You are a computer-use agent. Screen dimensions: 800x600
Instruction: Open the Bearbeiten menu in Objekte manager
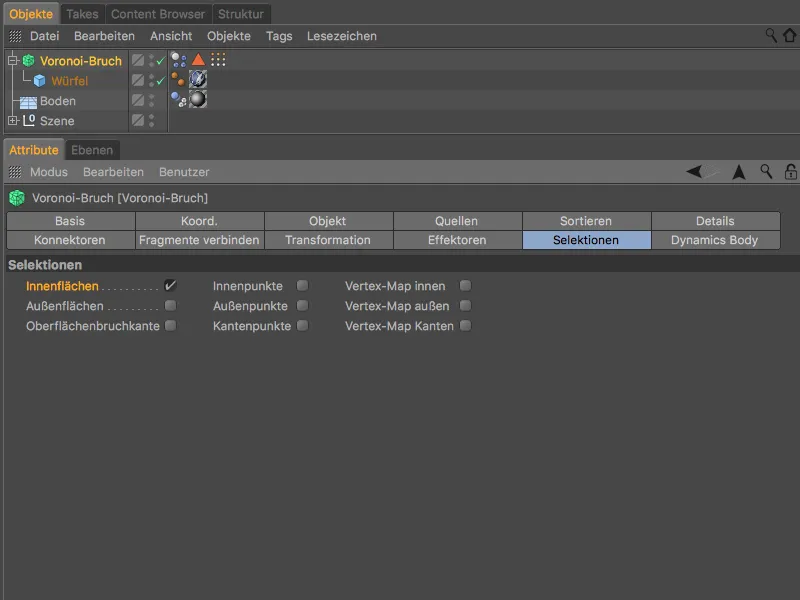pyautogui.click(x=104, y=36)
